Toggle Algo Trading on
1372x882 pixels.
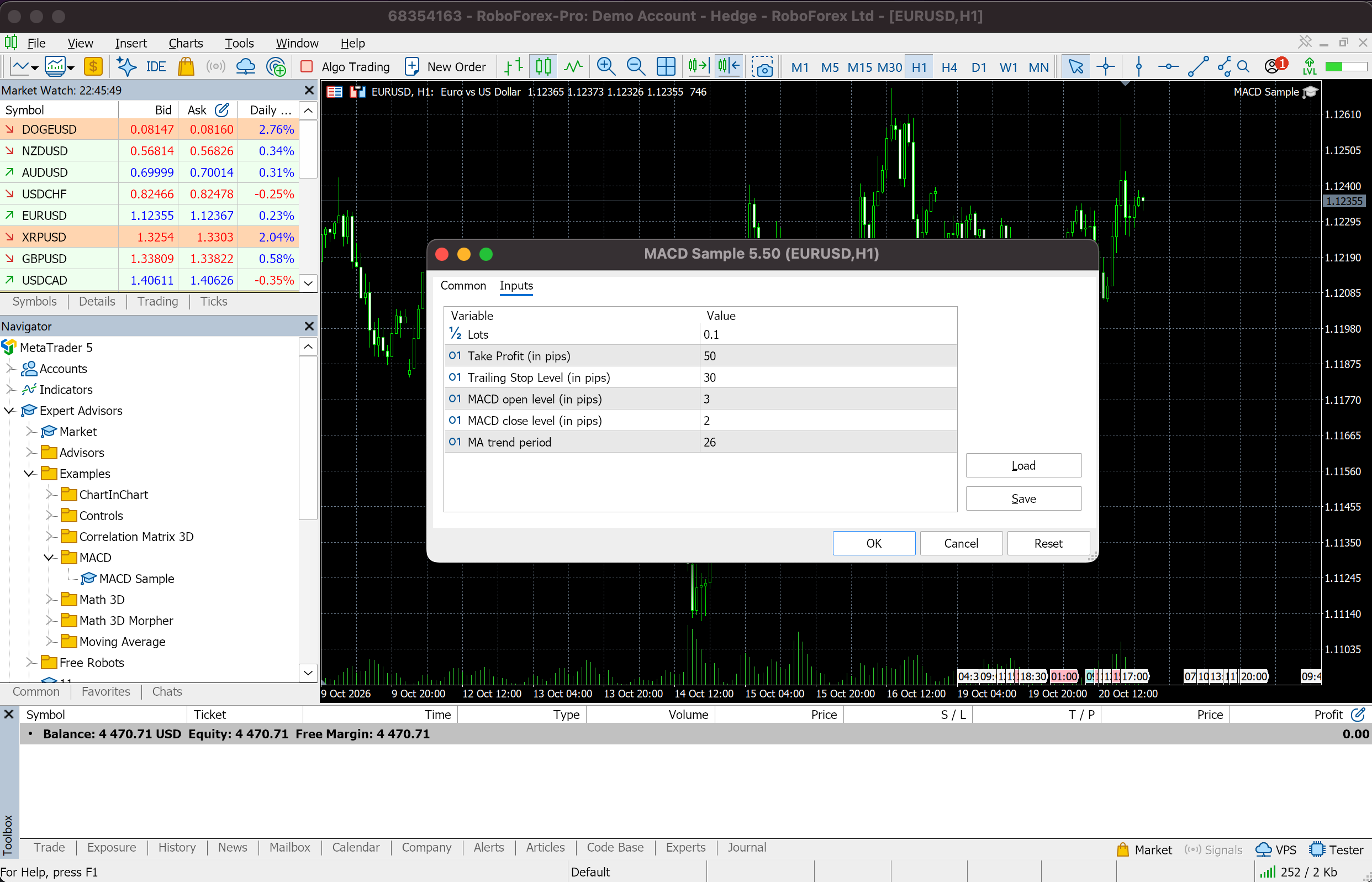346,67
